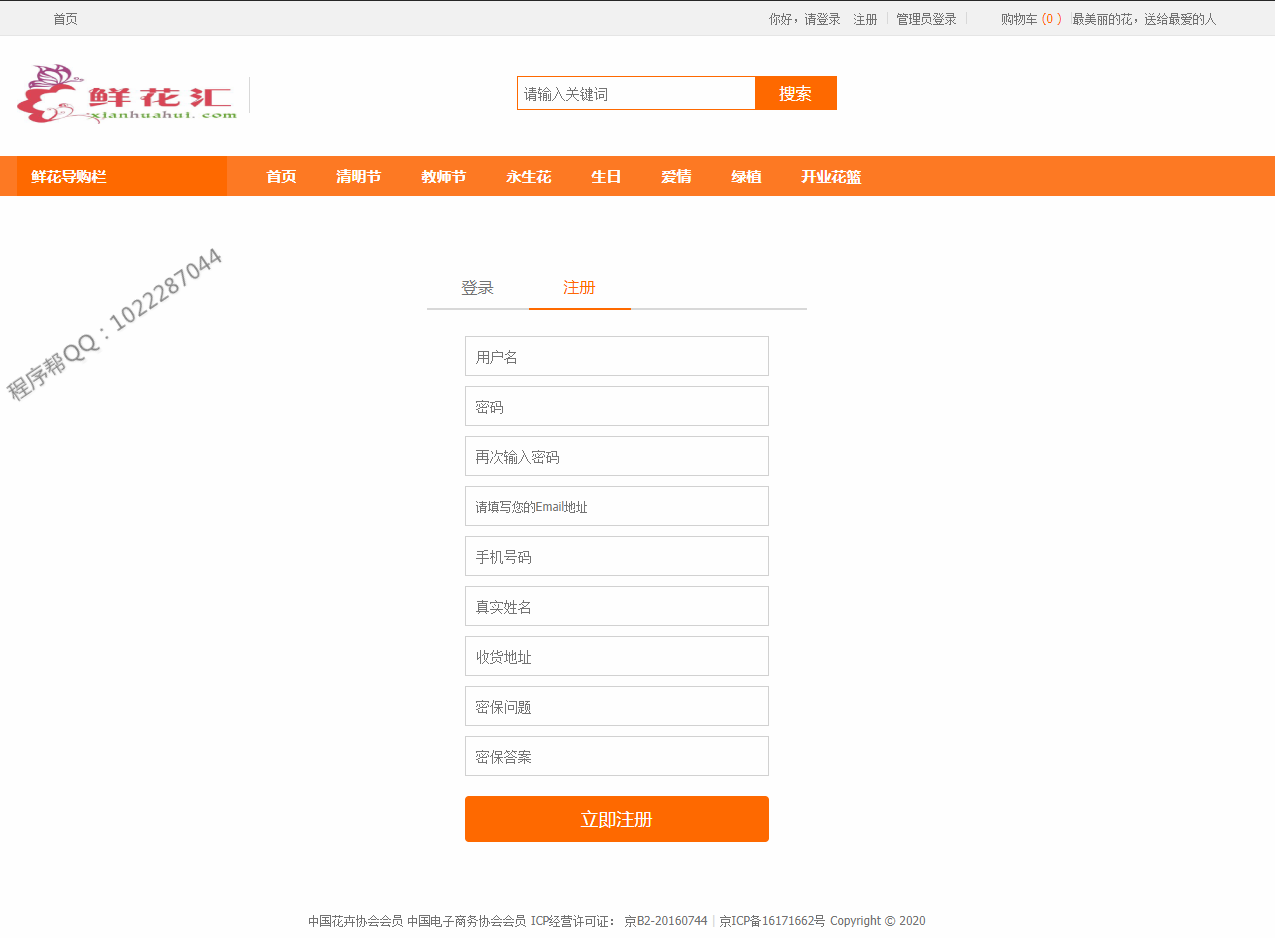Click the 用户名 input field
The width and height of the screenshot is (1275, 938).
click(617, 356)
